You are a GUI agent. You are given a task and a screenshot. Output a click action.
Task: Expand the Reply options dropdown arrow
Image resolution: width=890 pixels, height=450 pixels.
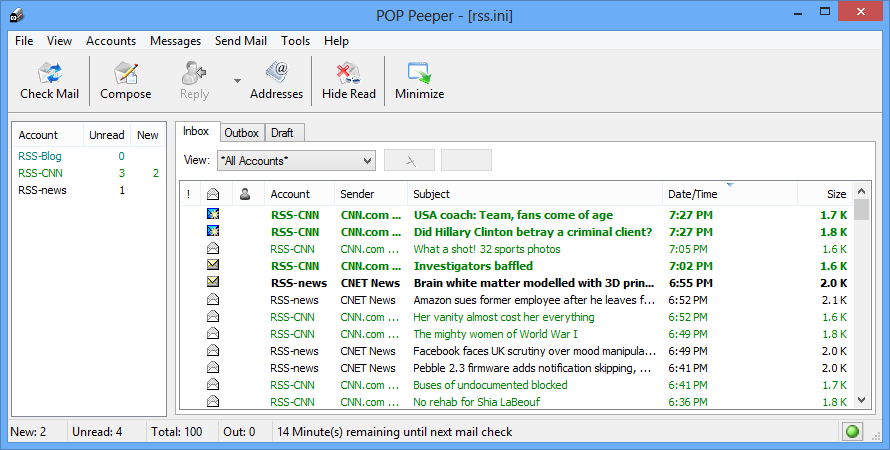point(237,81)
